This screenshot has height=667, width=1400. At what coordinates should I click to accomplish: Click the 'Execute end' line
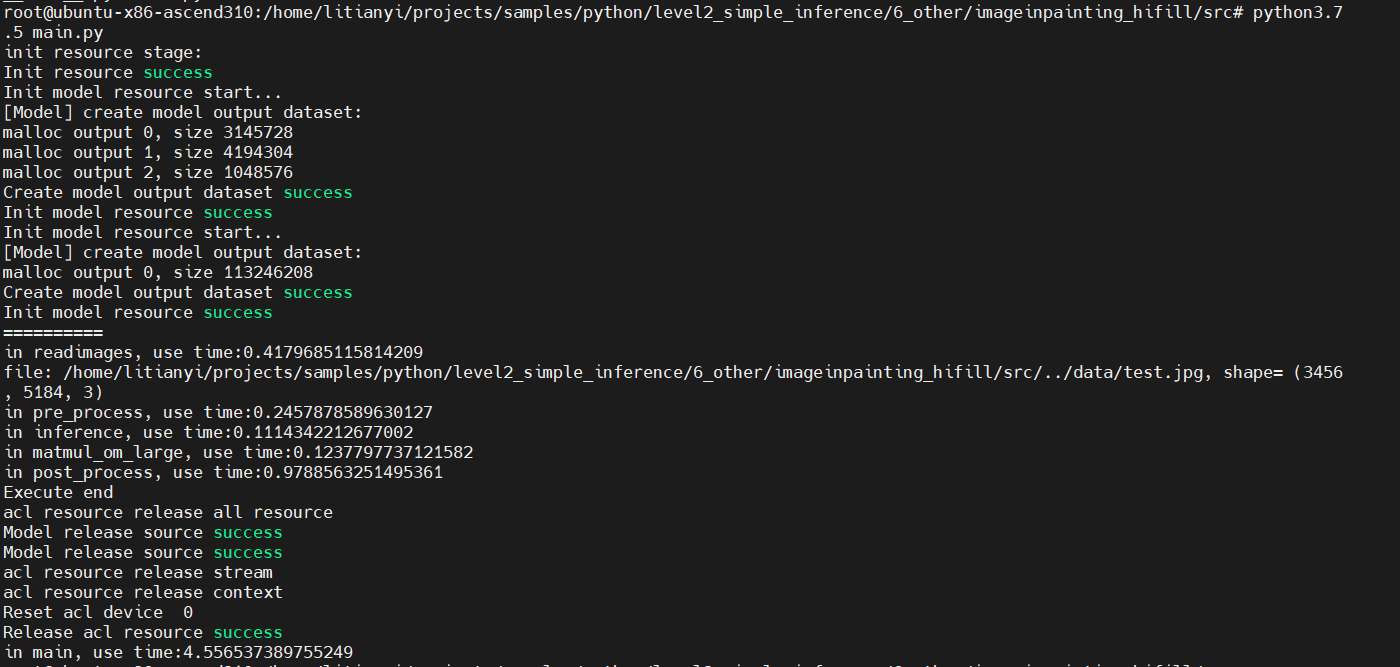(58, 492)
